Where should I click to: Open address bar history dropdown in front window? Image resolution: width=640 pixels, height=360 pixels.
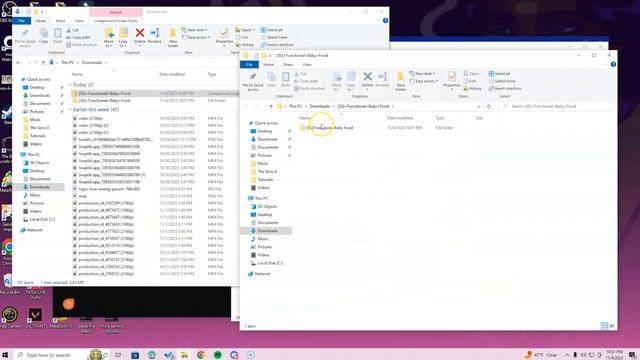point(478,106)
